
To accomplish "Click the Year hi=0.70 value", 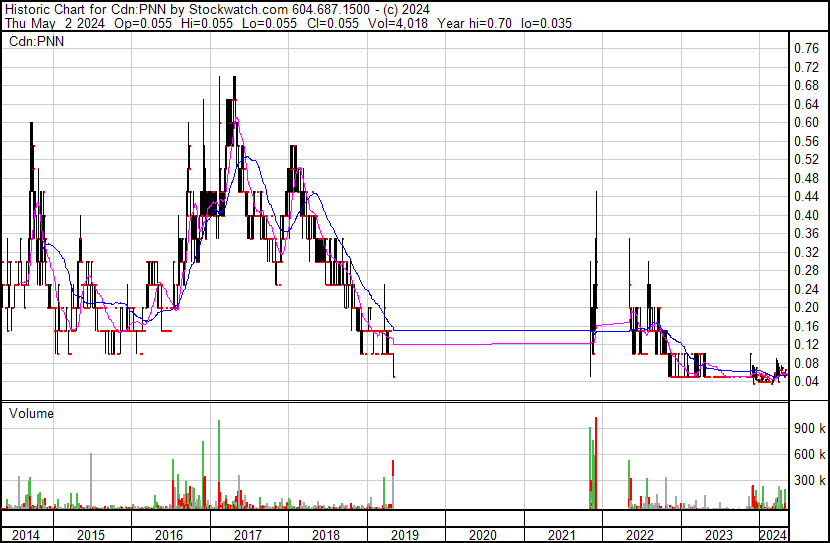I will [x=474, y=23].
